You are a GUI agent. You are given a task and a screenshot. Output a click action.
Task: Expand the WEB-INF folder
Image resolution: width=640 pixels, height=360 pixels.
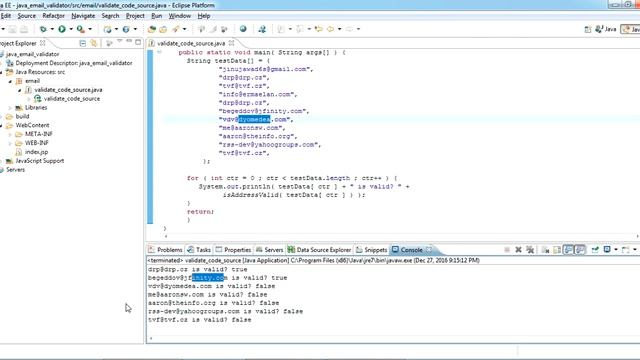(x=10, y=143)
